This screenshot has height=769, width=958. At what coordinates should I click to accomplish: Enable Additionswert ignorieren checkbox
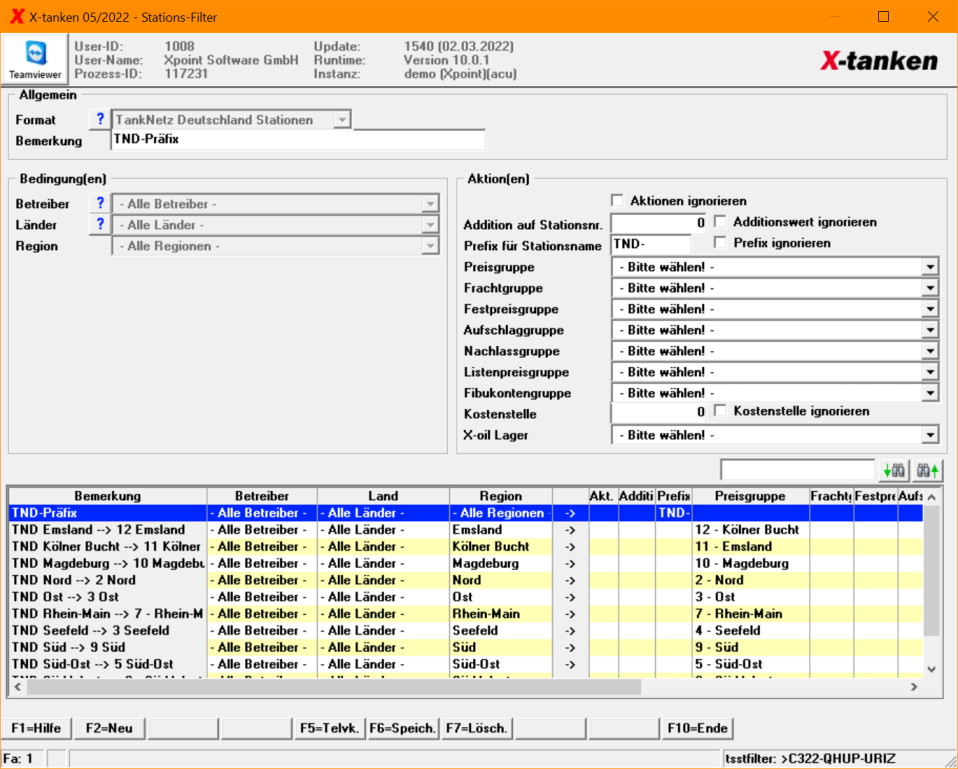pyautogui.click(x=720, y=221)
